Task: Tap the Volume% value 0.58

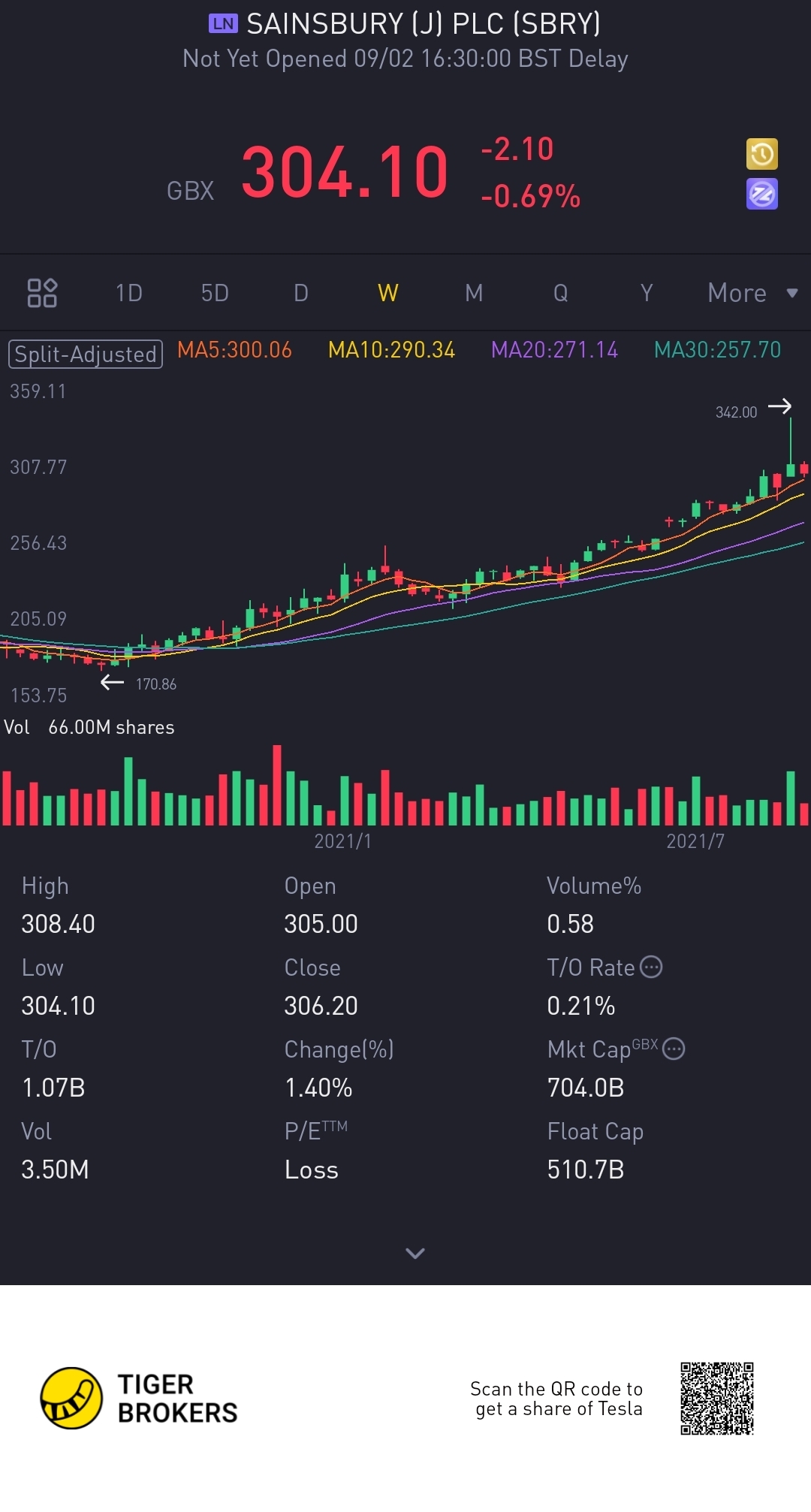Action: (x=570, y=924)
